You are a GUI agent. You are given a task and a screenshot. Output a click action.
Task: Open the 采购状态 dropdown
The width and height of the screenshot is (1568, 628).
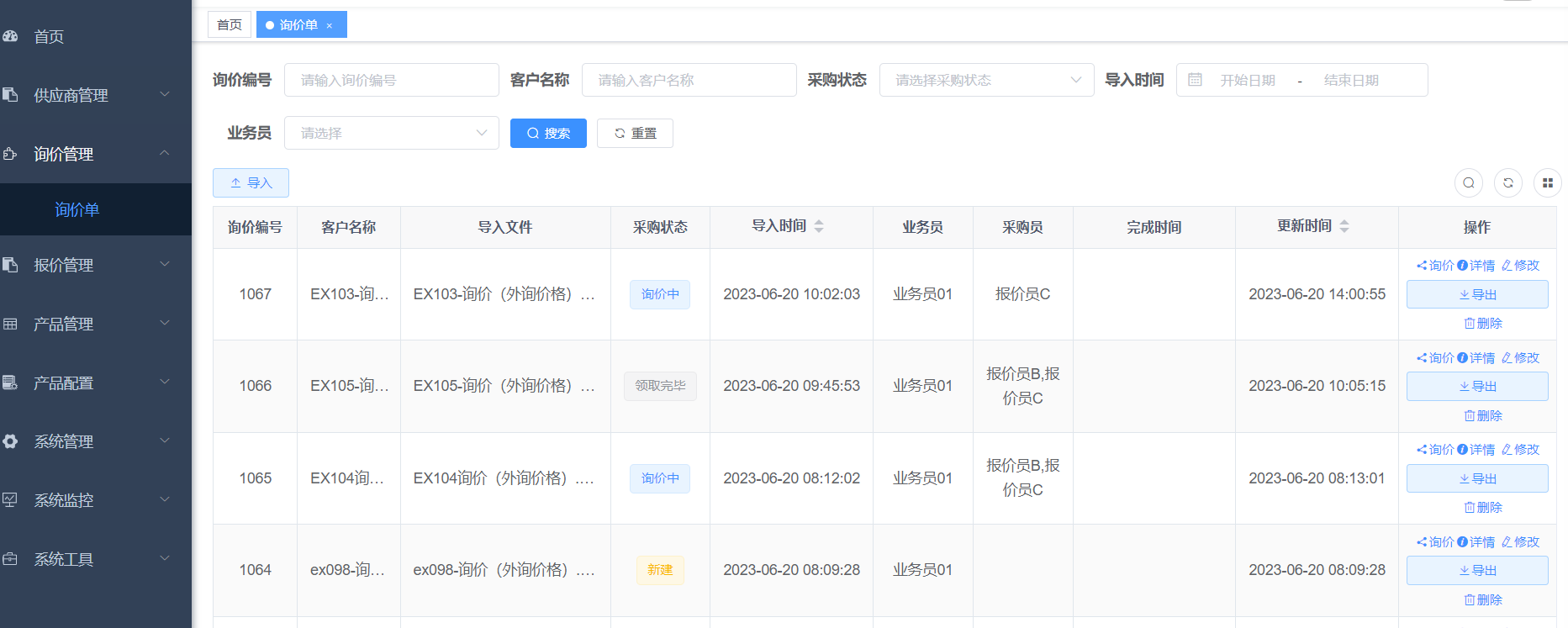[x=987, y=80]
